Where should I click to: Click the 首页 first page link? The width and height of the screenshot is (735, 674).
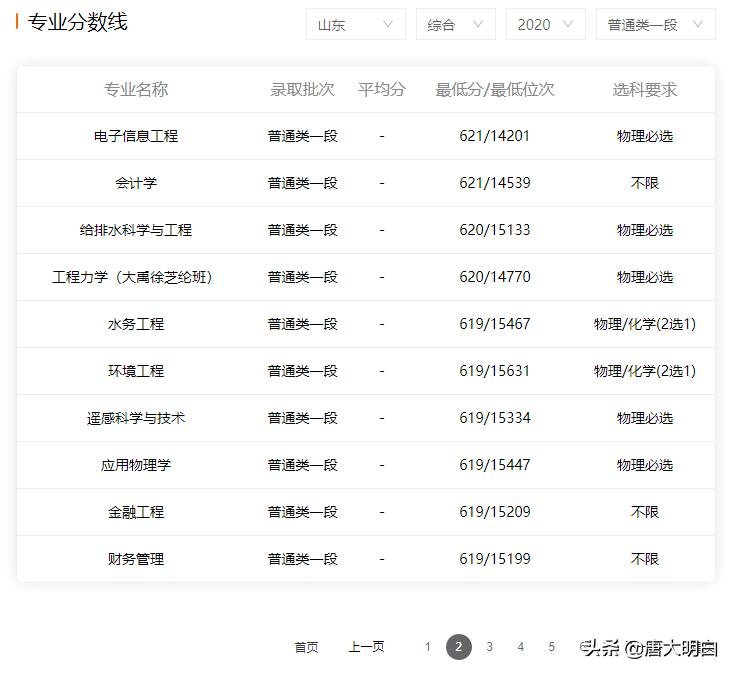click(307, 647)
